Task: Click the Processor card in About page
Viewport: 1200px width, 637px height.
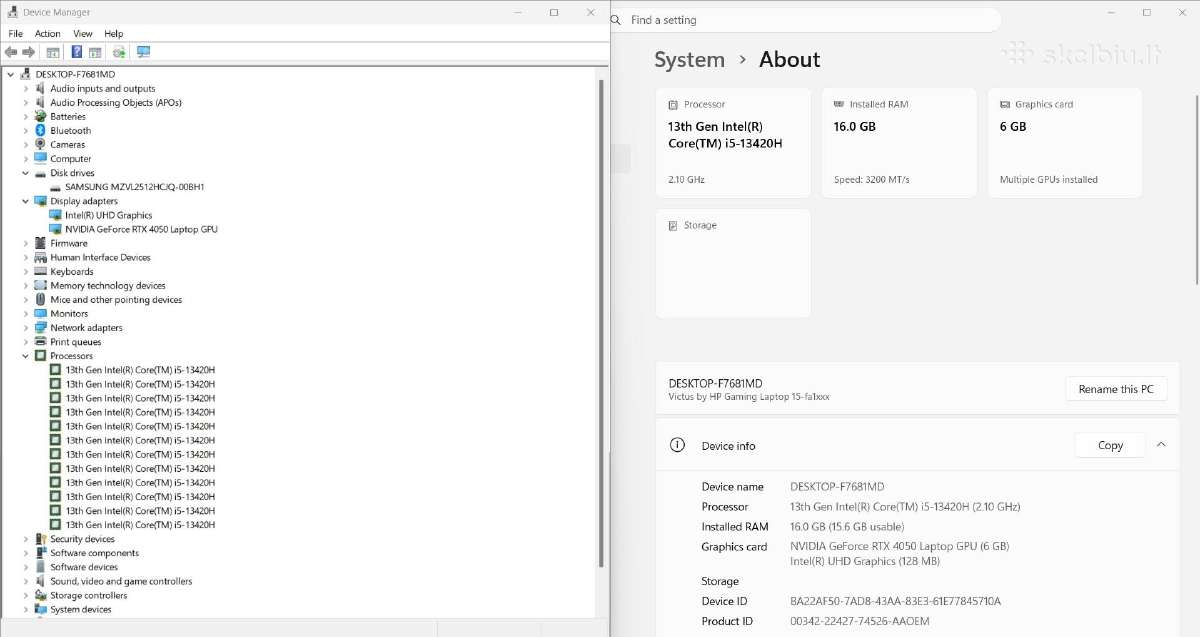Action: coord(733,143)
